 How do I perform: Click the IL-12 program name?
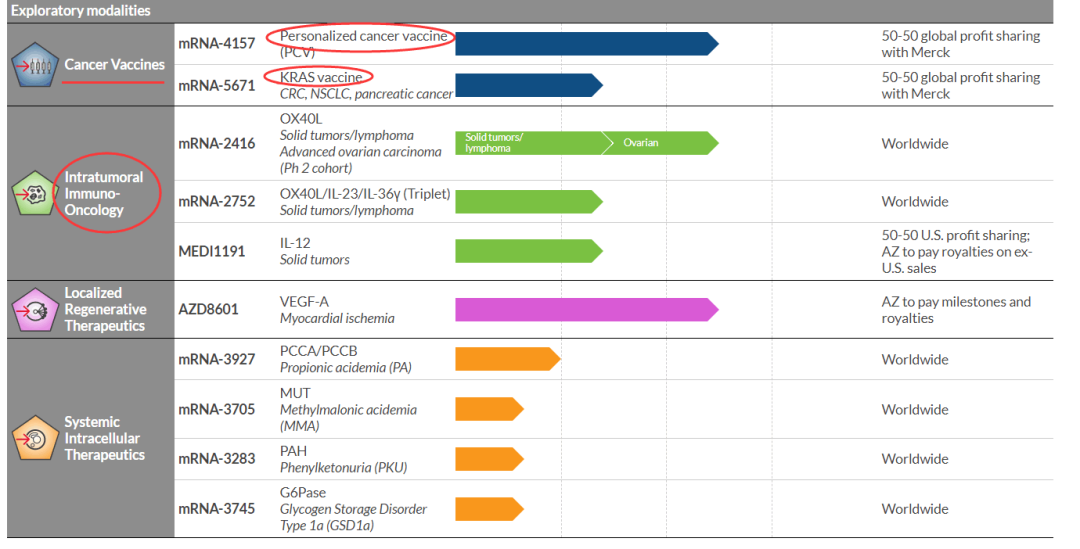tap(295, 242)
